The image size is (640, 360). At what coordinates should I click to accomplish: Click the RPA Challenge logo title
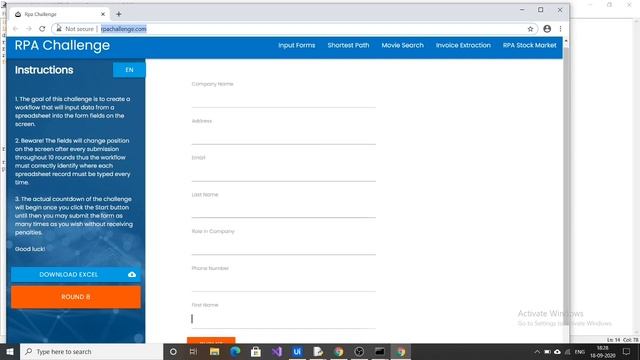click(x=62, y=45)
